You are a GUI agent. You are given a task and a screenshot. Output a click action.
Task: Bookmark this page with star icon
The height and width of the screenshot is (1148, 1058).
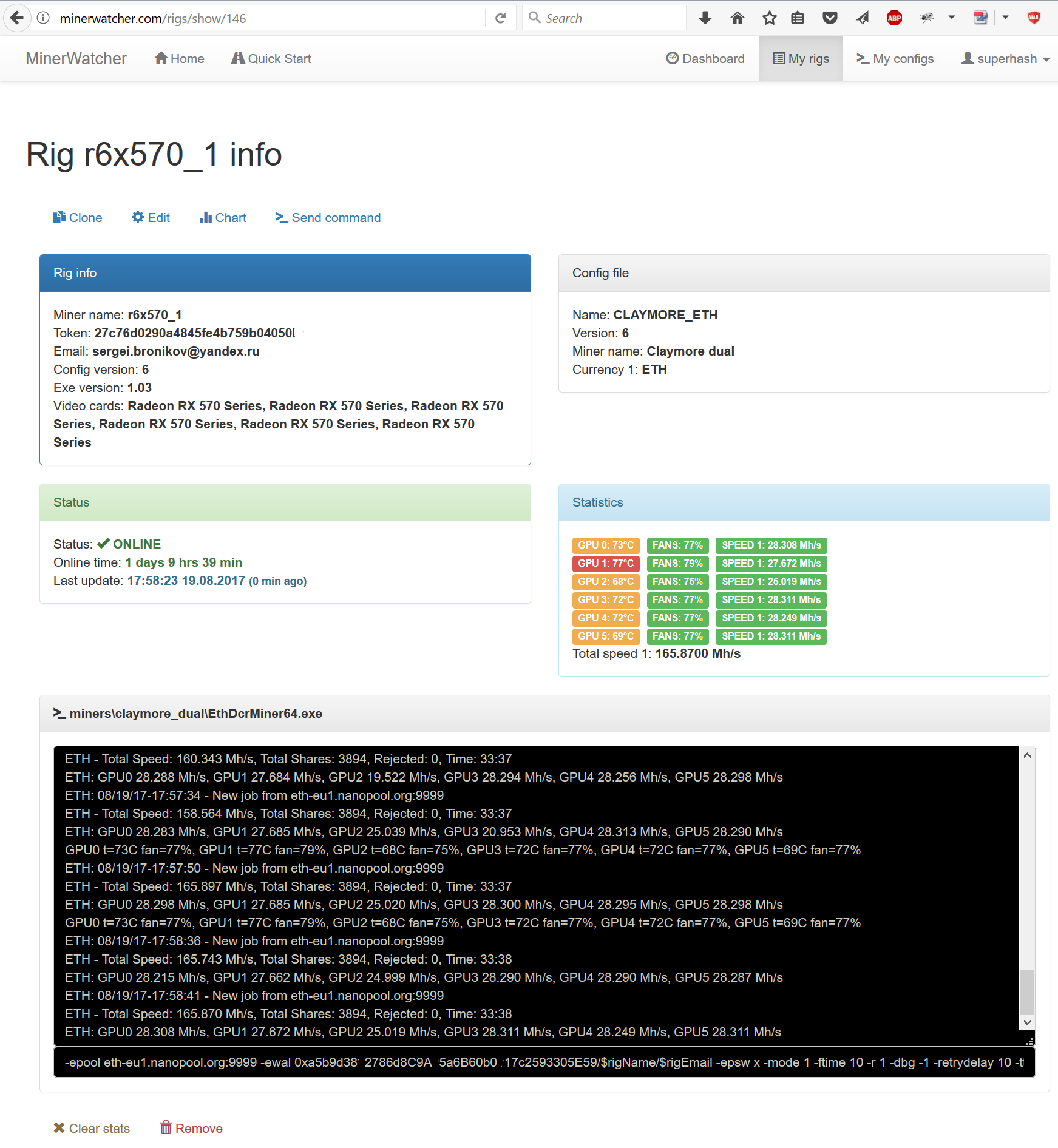(770, 18)
